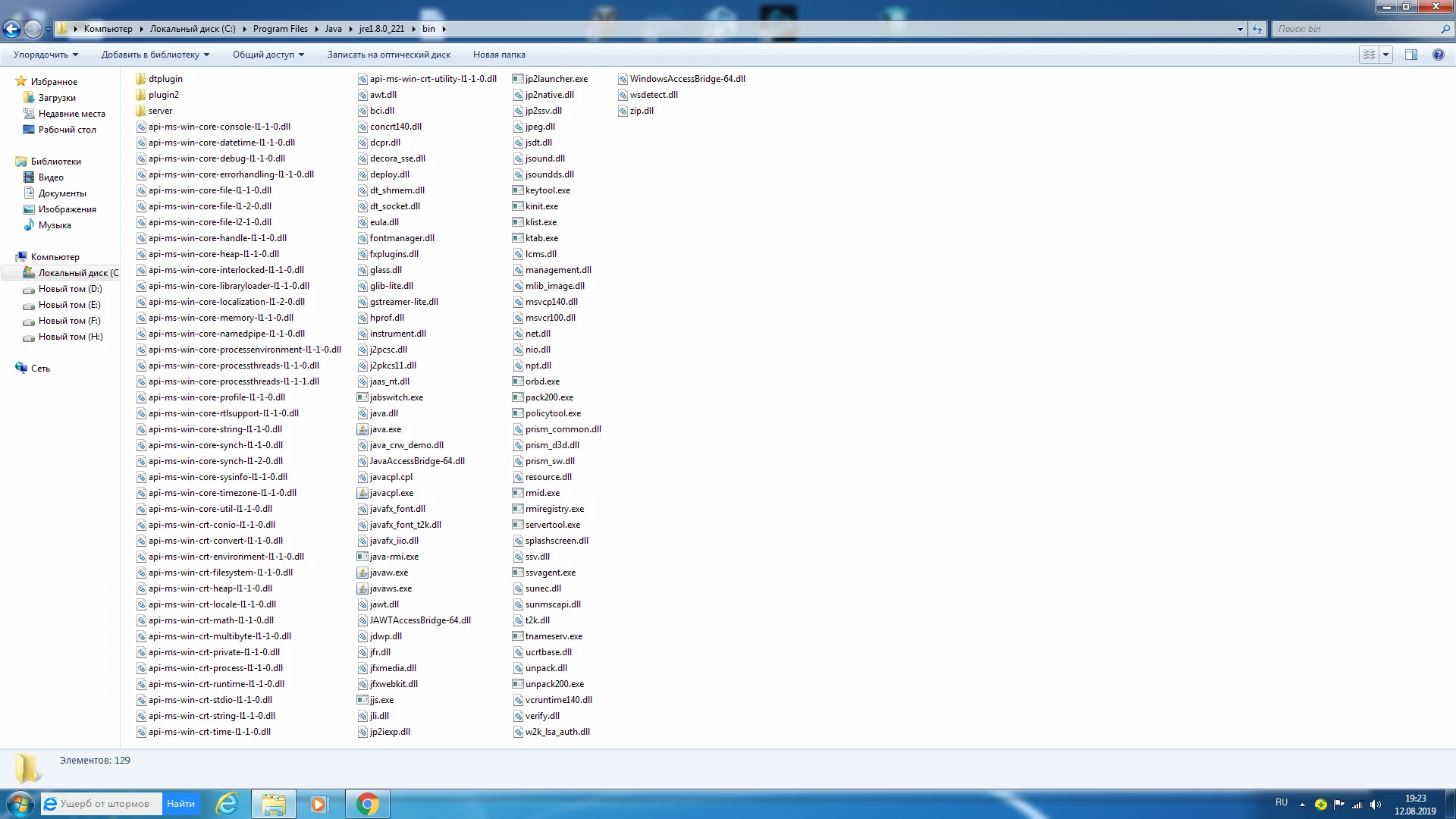
Task: Open the Общий доступ dropdown
Action: (268, 55)
